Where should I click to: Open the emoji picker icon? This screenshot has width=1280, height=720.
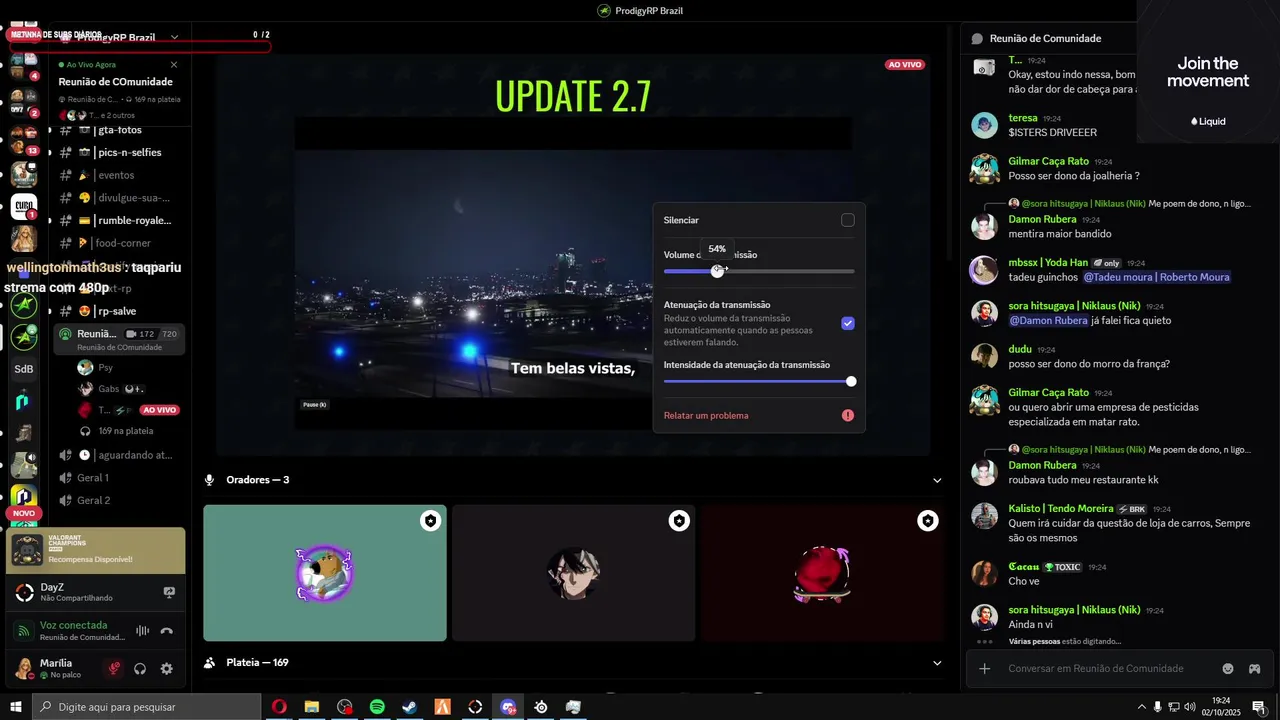coord(1228,669)
